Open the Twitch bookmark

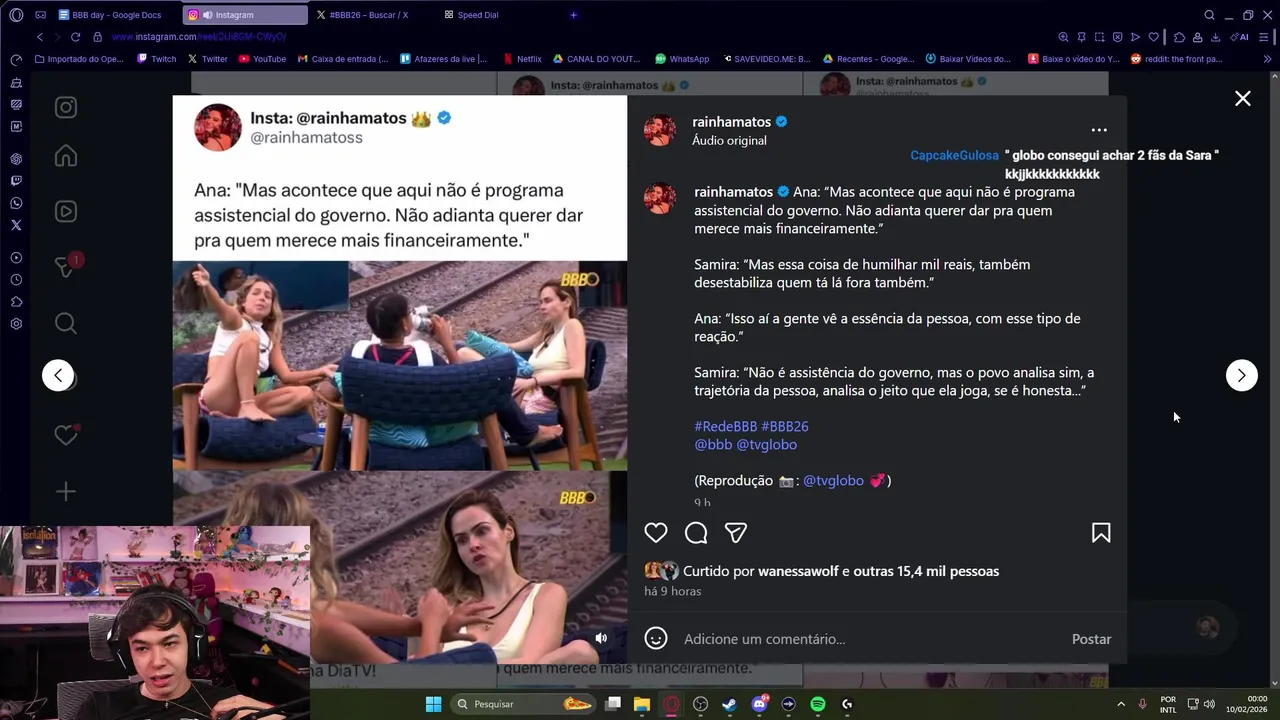(x=156, y=59)
